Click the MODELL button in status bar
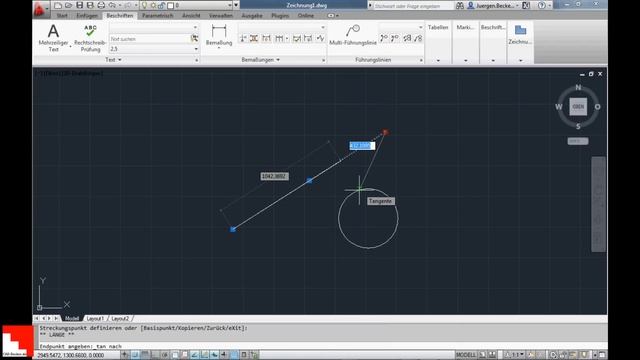The height and width of the screenshot is (360, 640). pyautogui.click(x=466, y=355)
